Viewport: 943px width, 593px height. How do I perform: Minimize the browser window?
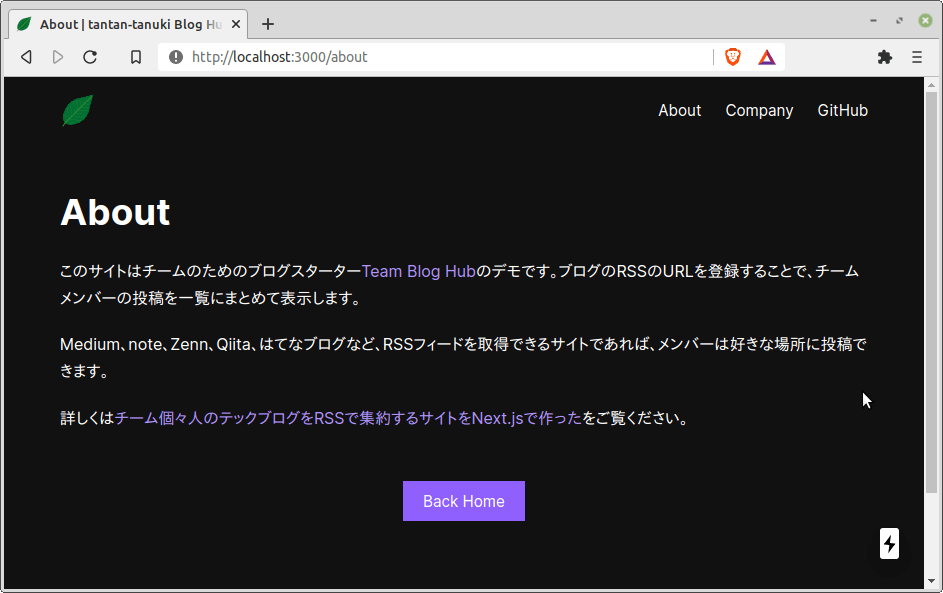873,20
